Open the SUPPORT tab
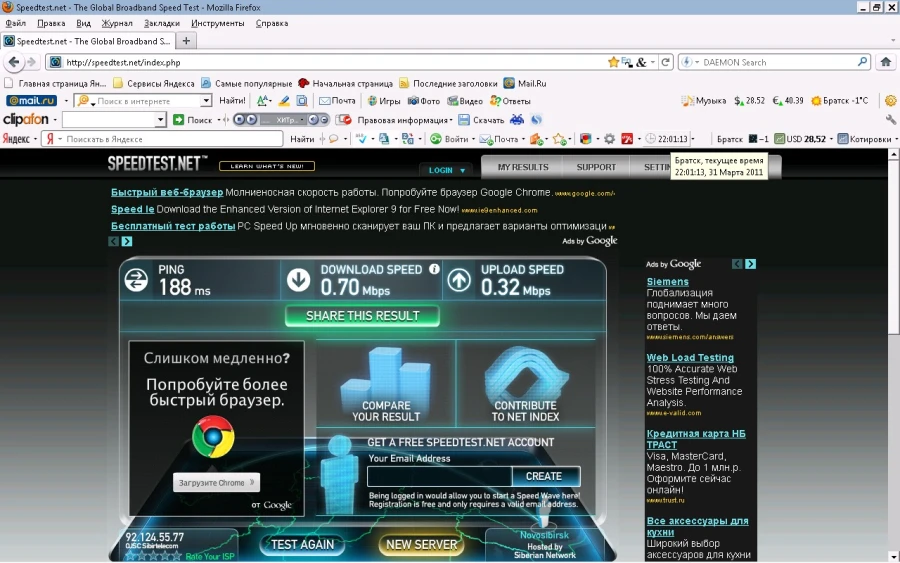The width and height of the screenshot is (900, 563). tap(596, 167)
